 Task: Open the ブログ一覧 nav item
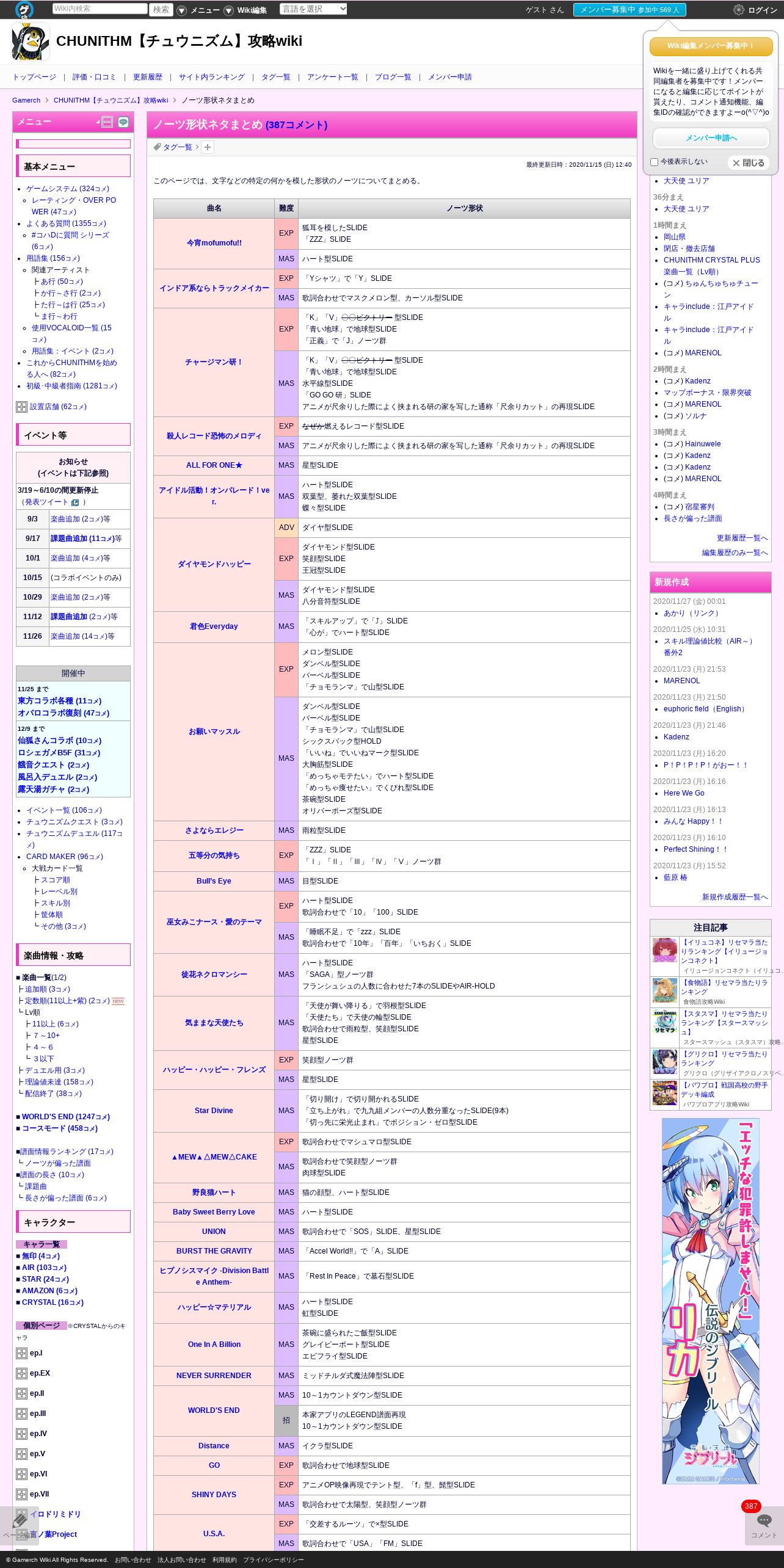(x=393, y=77)
